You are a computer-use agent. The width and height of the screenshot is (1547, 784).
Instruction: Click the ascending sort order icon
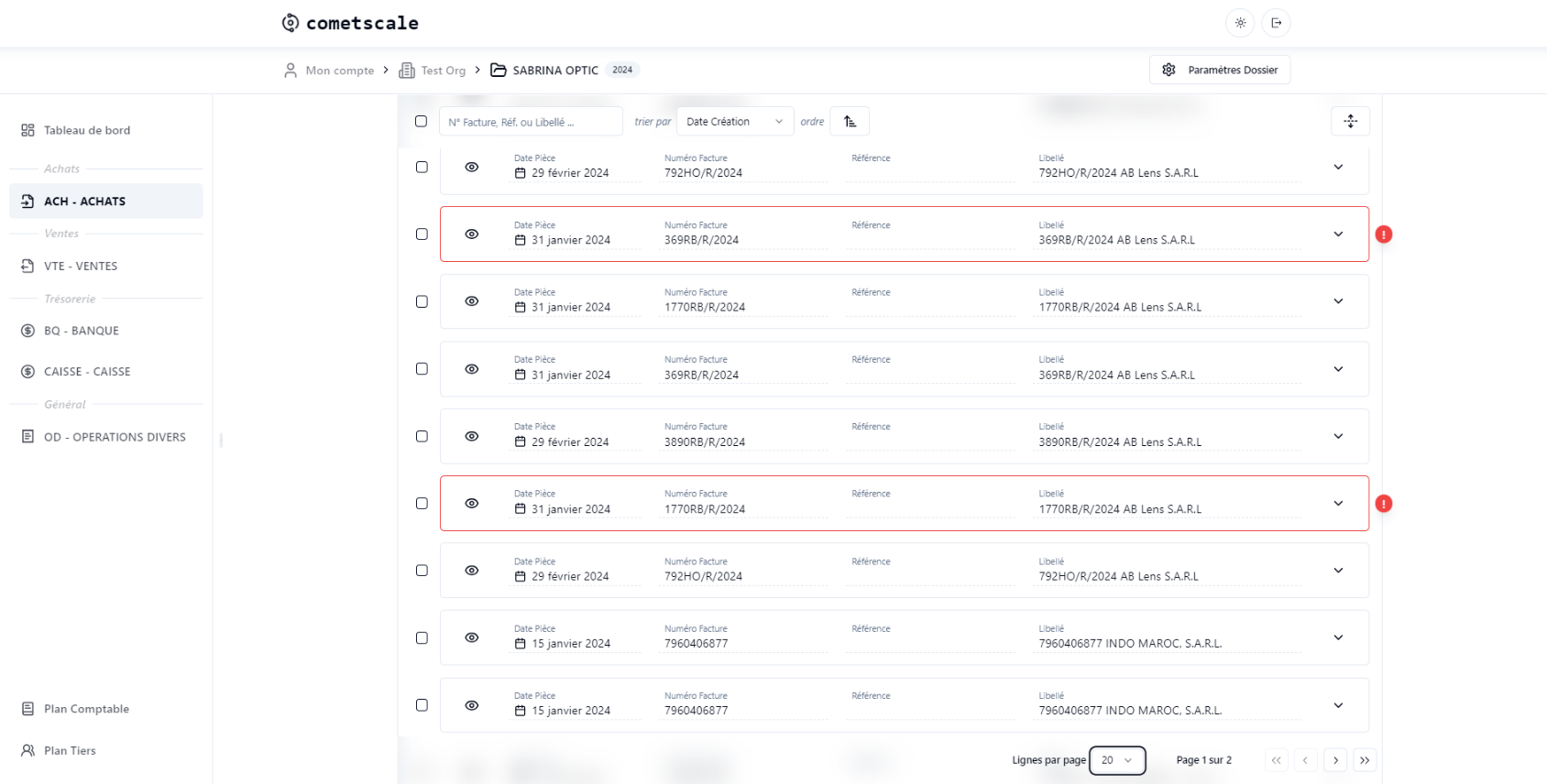pyautogui.click(x=850, y=122)
